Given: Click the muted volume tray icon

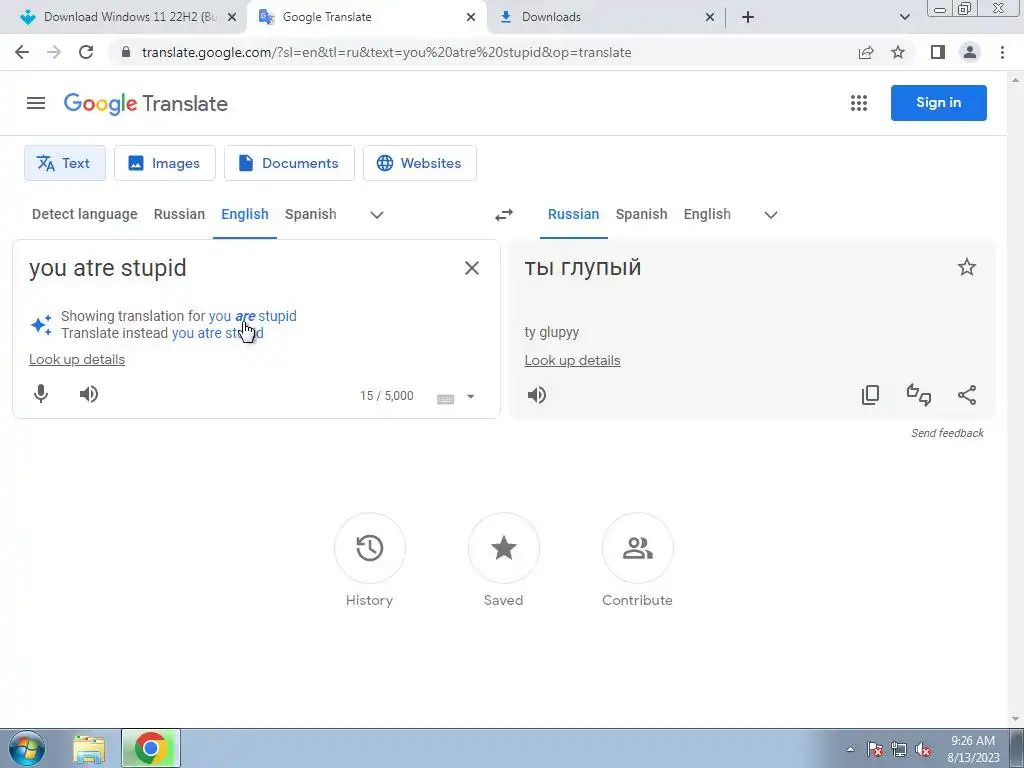Looking at the screenshot, I should pos(923,750).
